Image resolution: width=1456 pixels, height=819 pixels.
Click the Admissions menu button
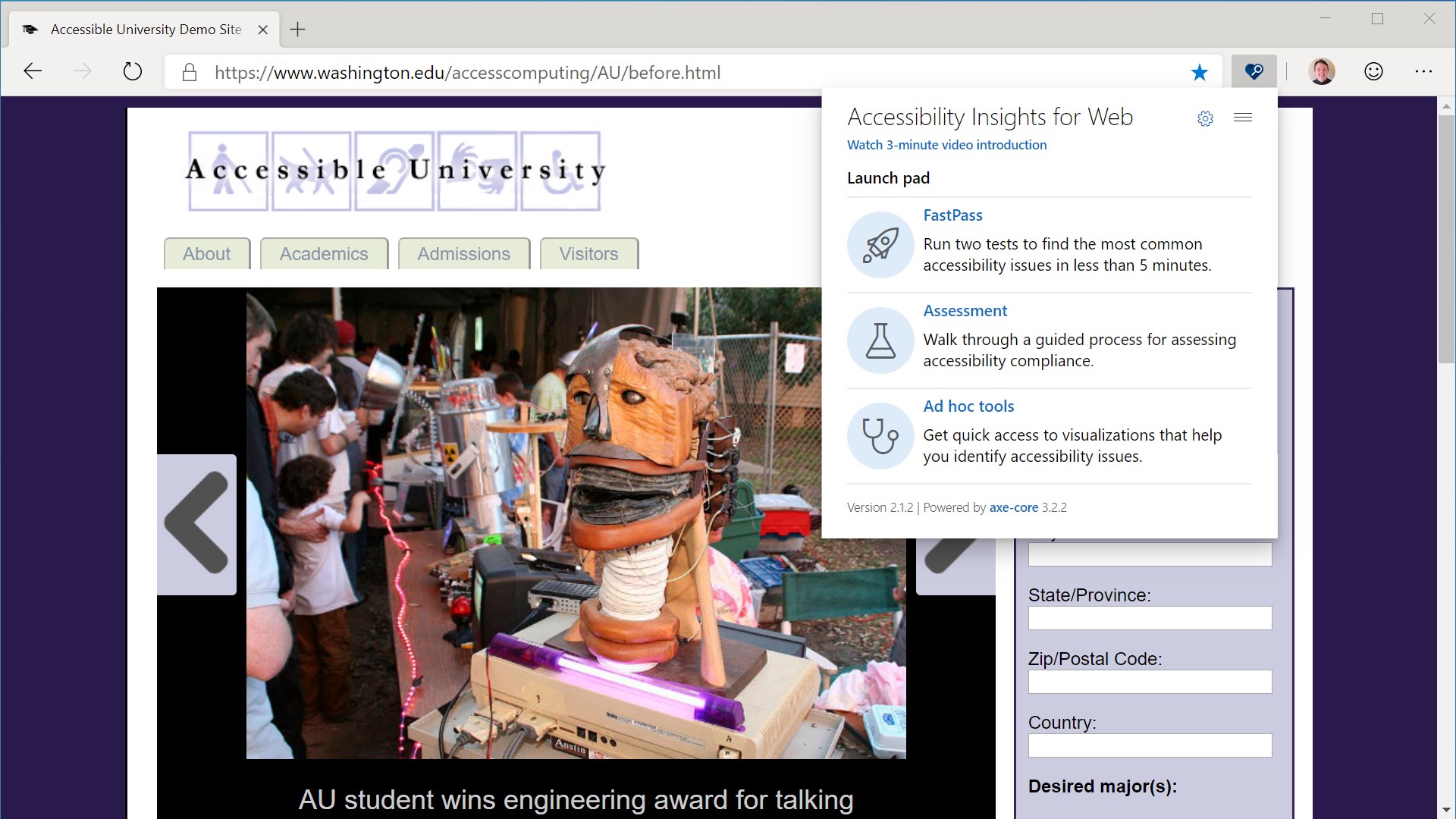[463, 253]
